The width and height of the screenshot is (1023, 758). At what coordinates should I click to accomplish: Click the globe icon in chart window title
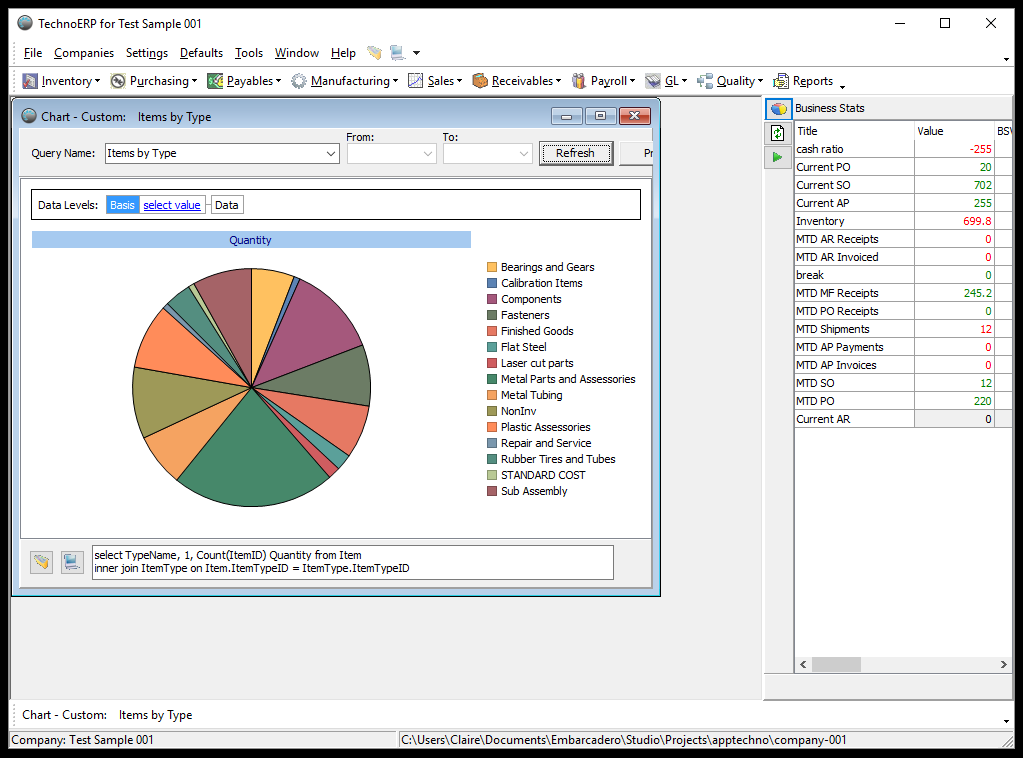coord(29,116)
